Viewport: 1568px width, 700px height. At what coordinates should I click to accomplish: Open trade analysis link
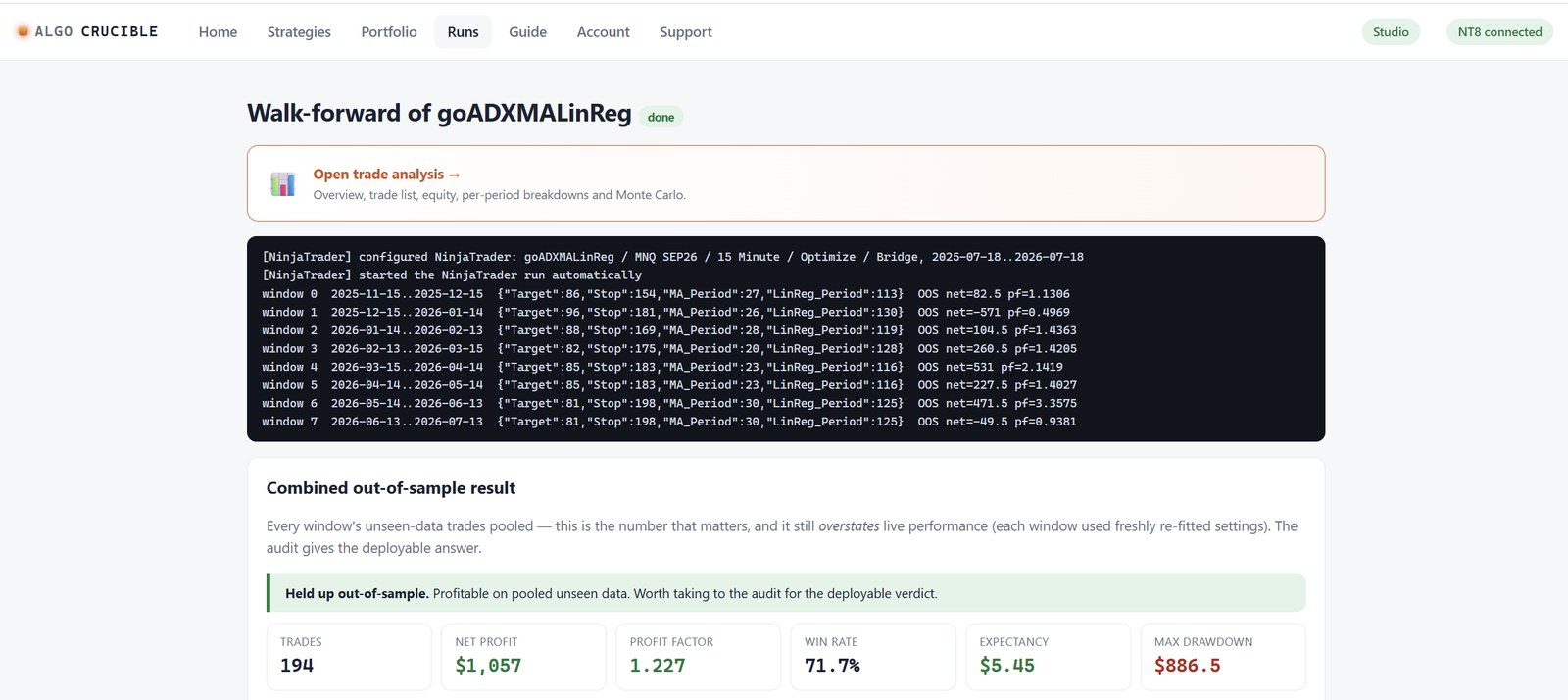coord(386,174)
